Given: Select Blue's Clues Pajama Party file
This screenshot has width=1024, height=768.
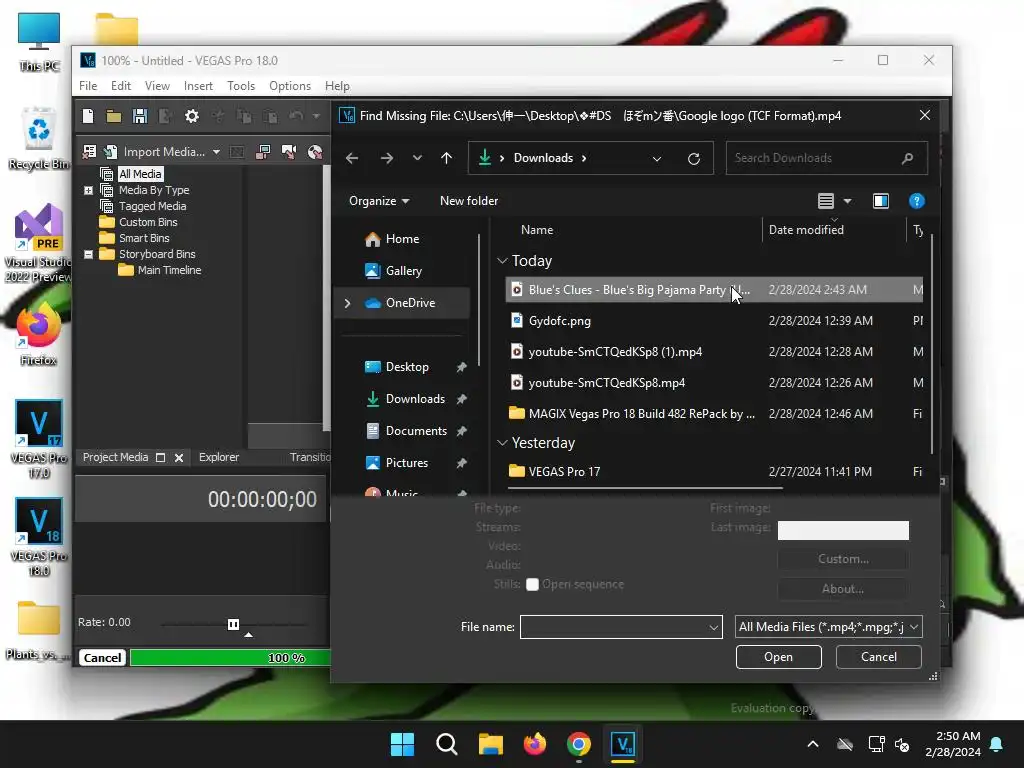Looking at the screenshot, I should [x=714, y=290].
